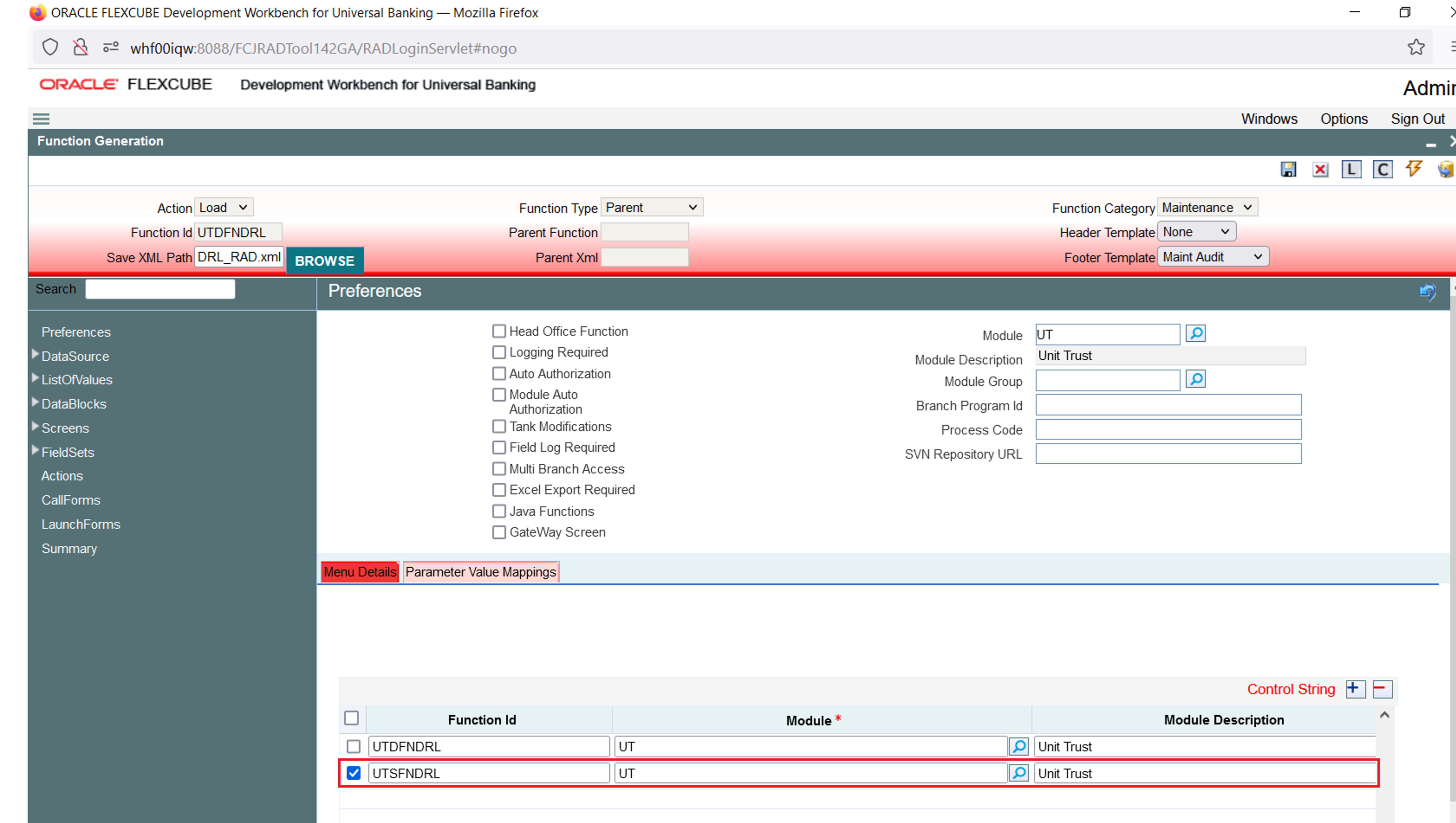The image size is (1456, 823).
Task: Open the Module Group search lookup
Action: [x=1195, y=379]
